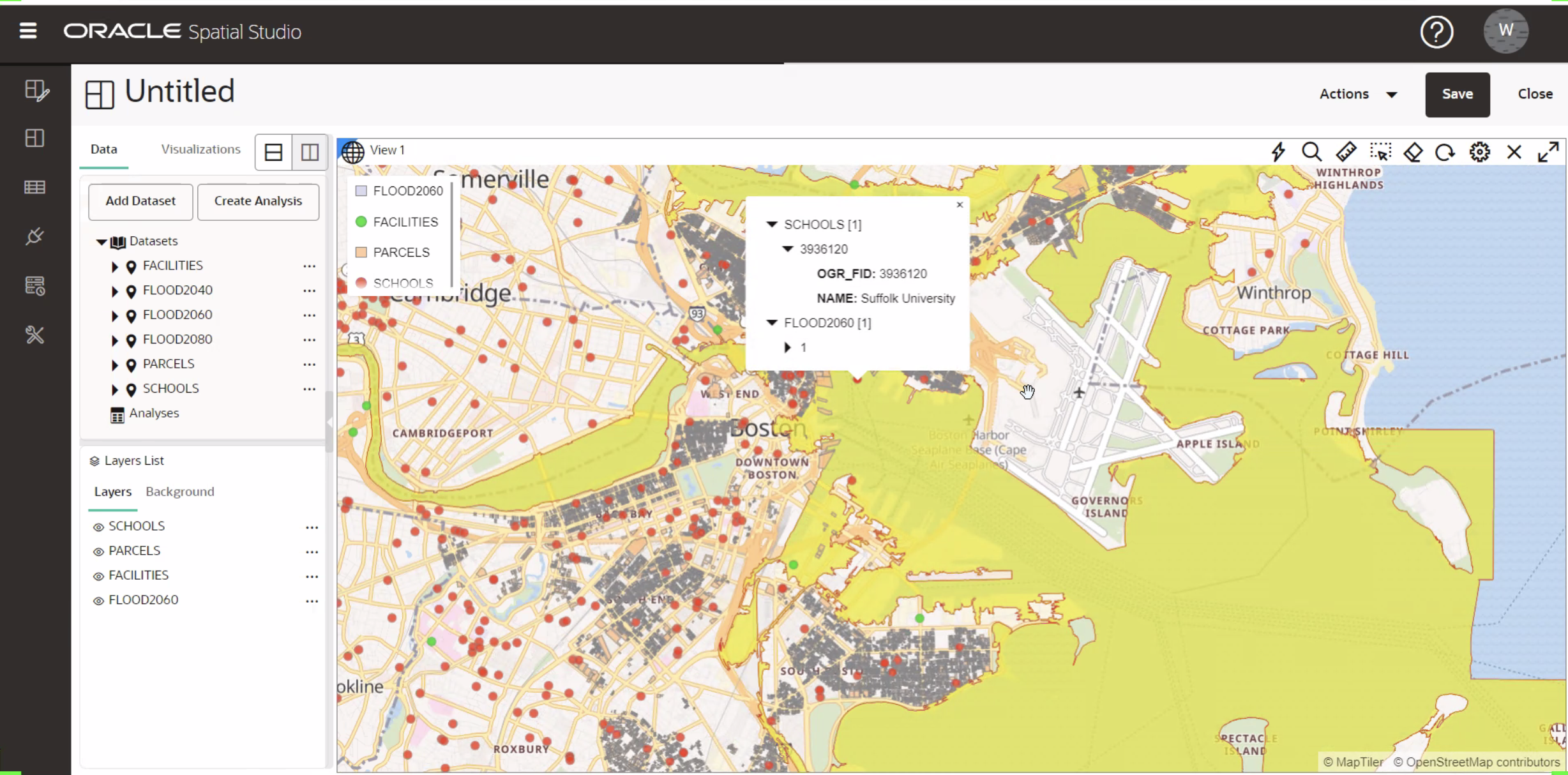Save the Untitled project

pos(1458,94)
